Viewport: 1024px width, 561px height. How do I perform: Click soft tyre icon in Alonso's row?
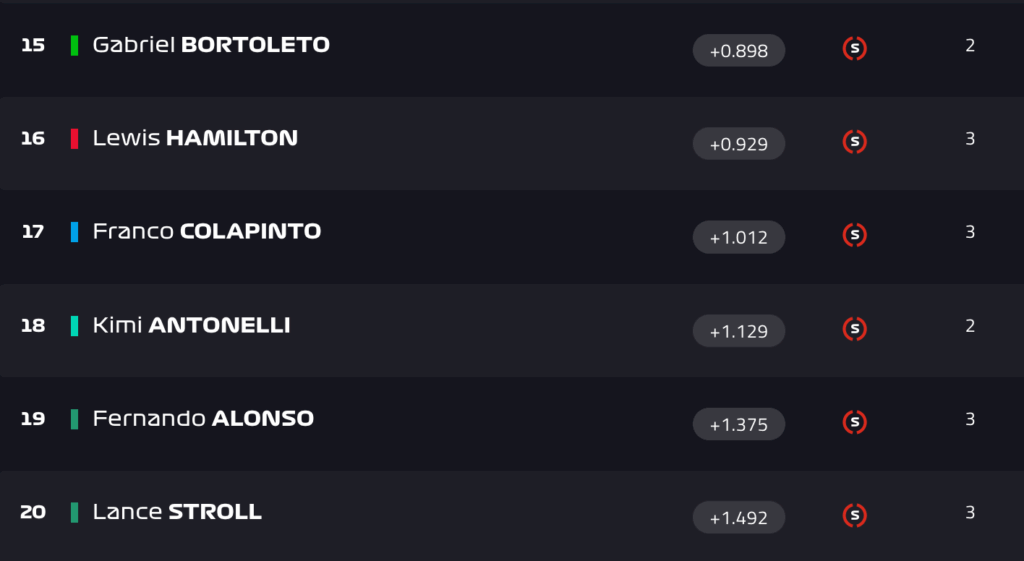pos(854,422)
